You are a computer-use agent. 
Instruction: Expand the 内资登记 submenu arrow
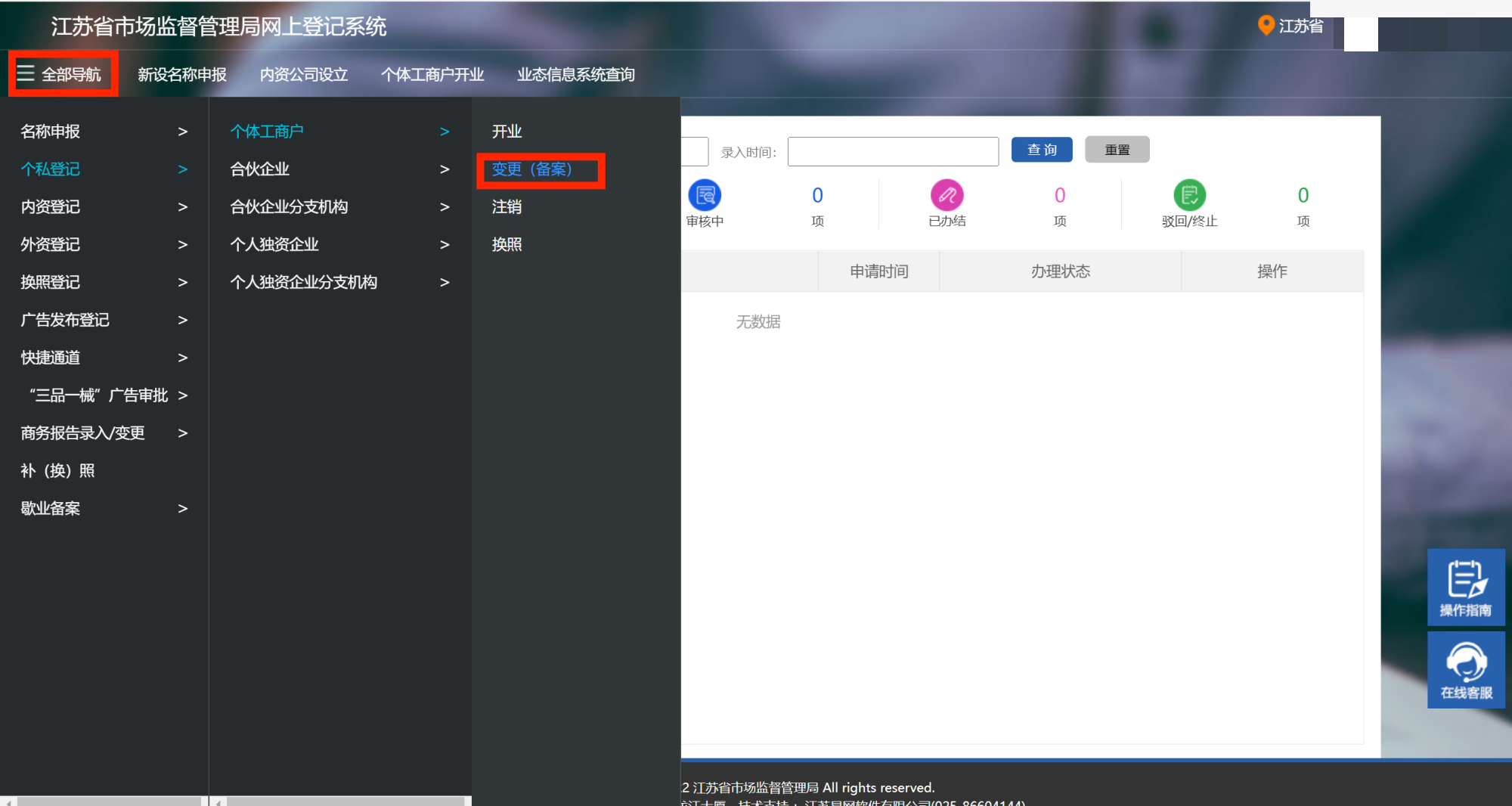point(182,207)
